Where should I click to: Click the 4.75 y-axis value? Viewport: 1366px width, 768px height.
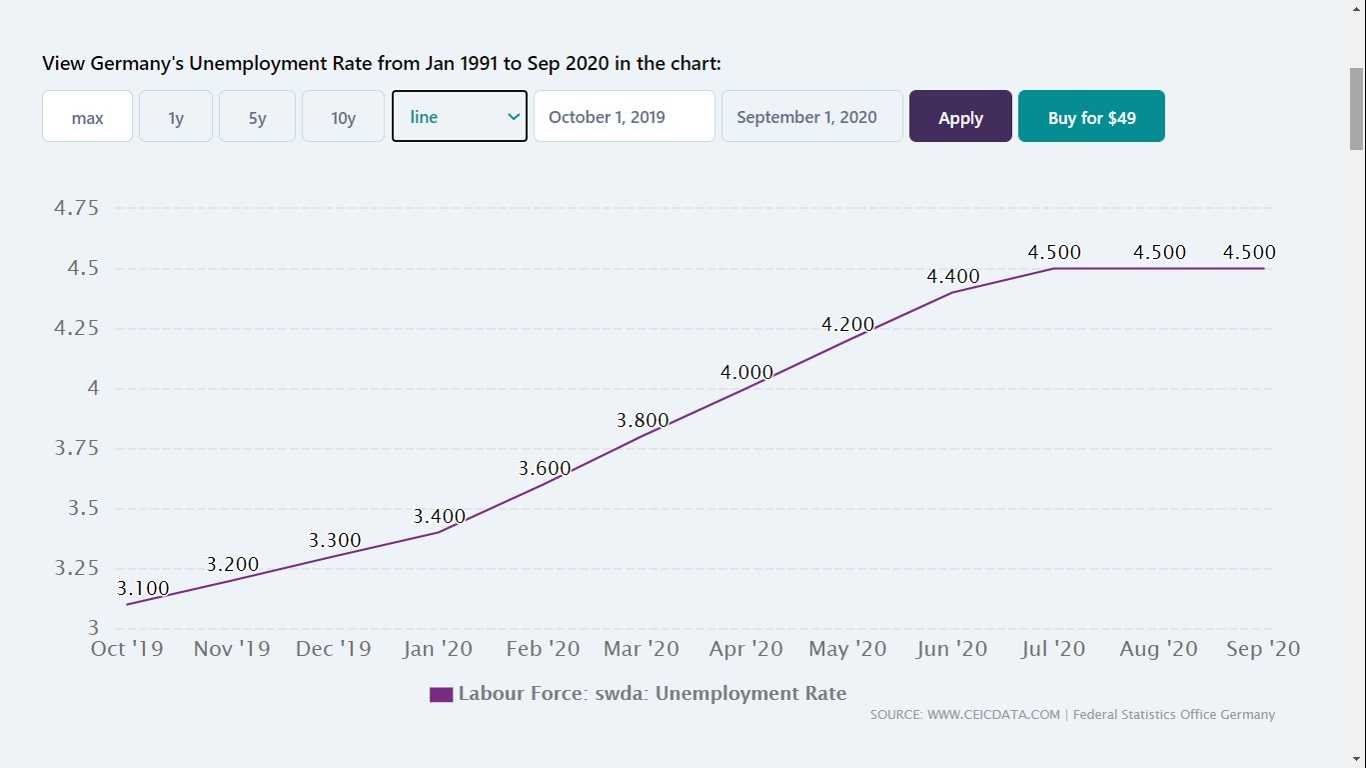[x=76, y=208]
